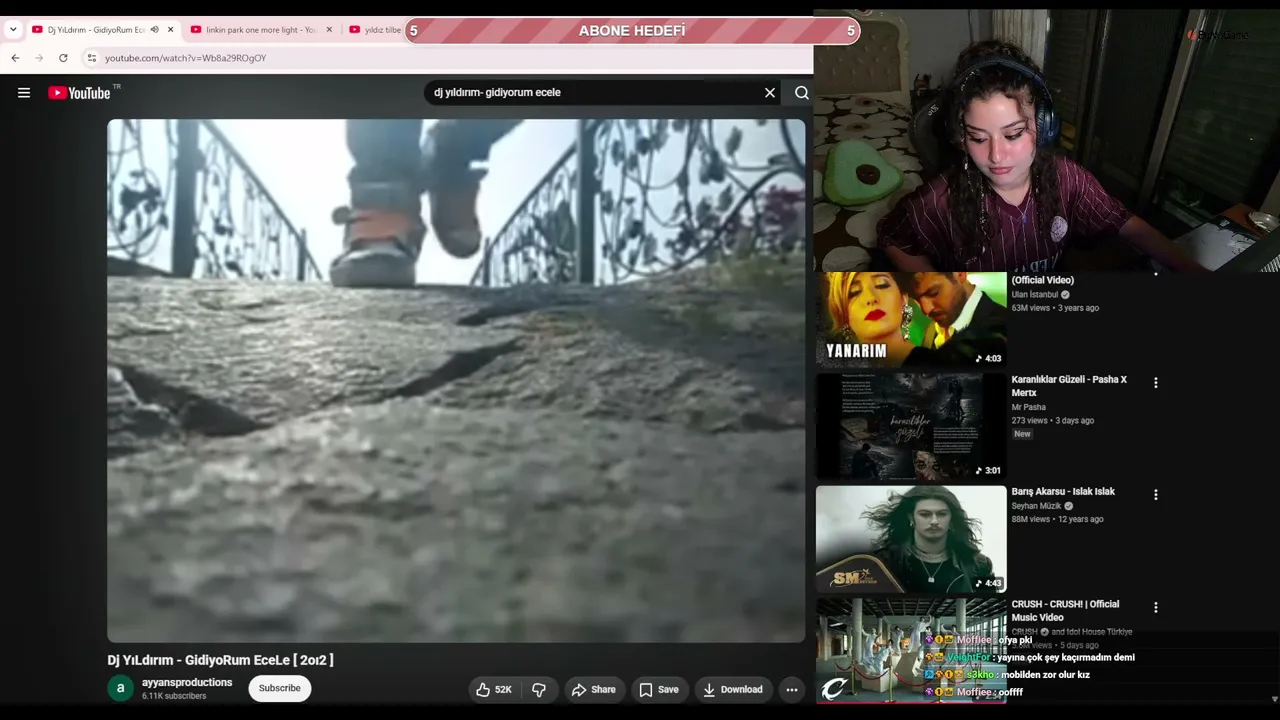
Task: Switch to the linkin park one more light tab
Action: click(261, 30)
